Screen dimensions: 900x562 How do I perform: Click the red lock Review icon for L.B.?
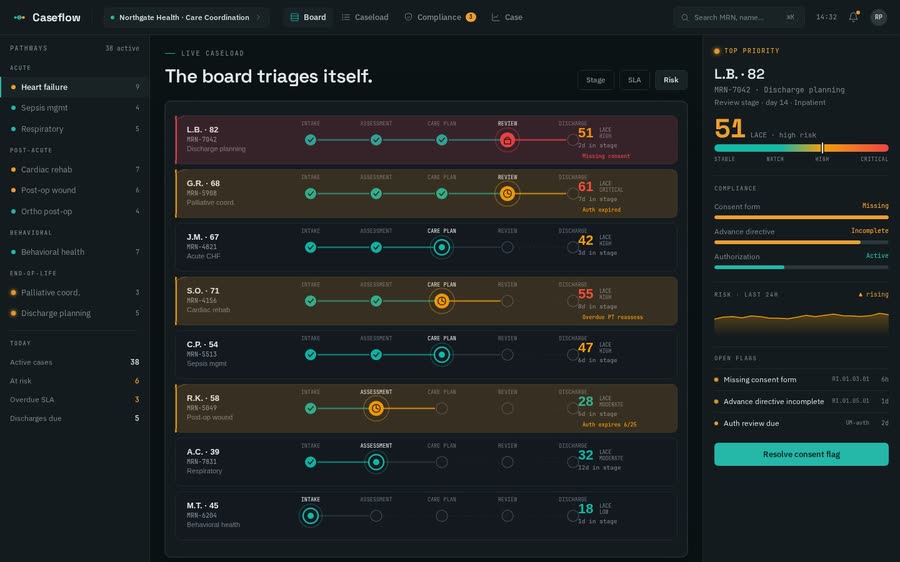pos(507,140)
